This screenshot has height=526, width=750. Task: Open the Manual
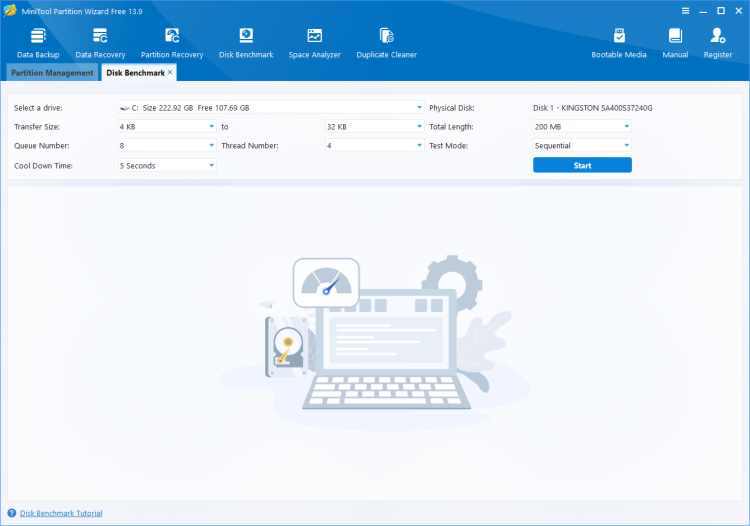(675, 43)
